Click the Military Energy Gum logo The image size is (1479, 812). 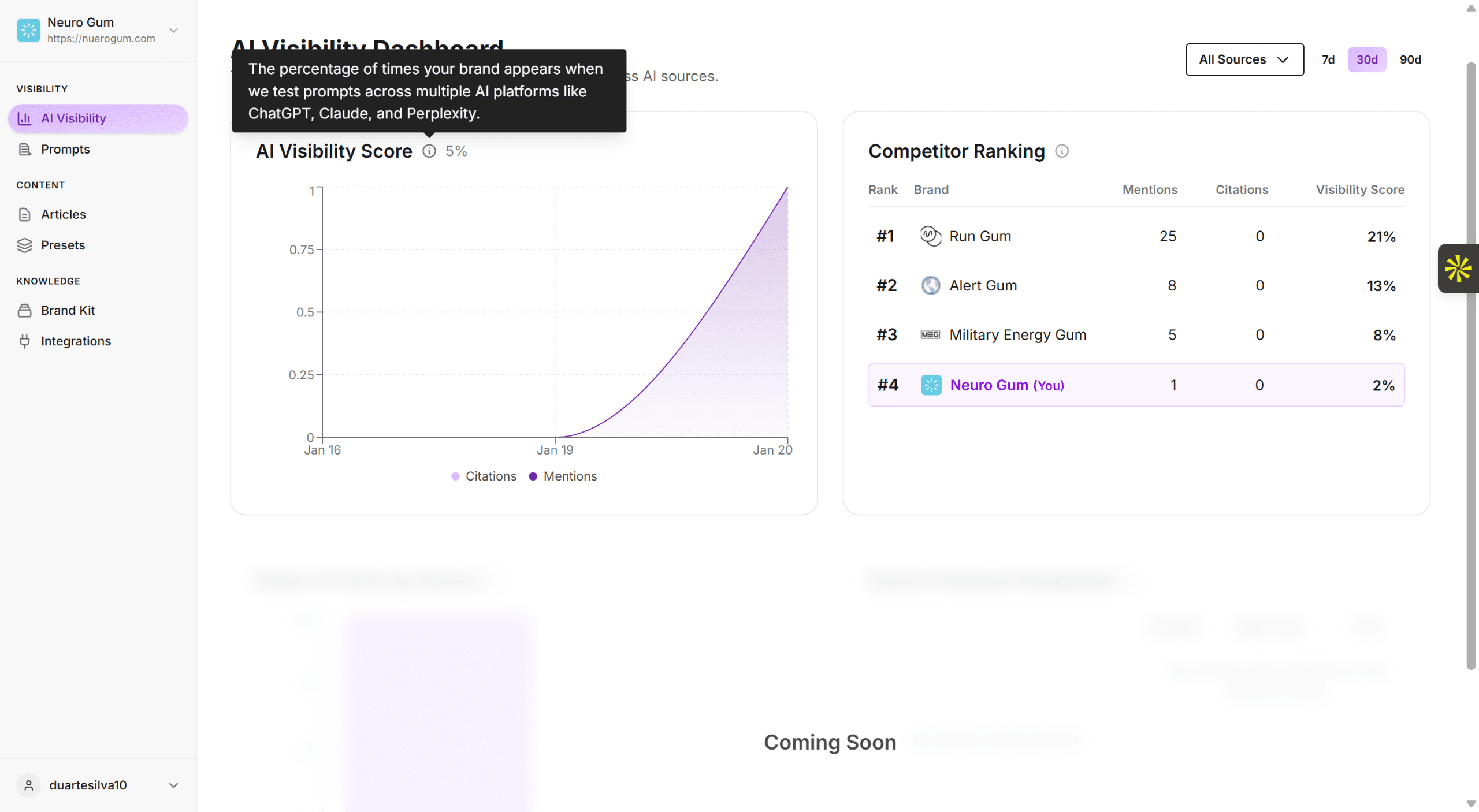click(930, 334)
